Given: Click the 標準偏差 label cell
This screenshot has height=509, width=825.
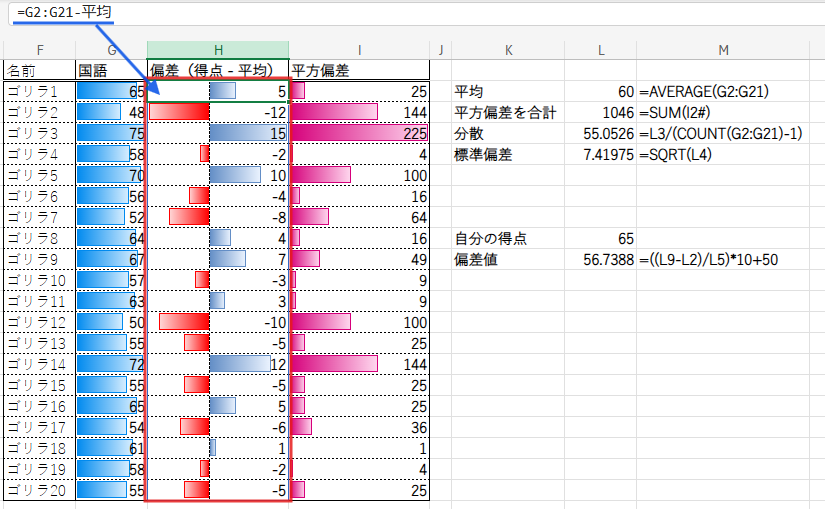Looking at the screenshot, I should coord(508,154).
